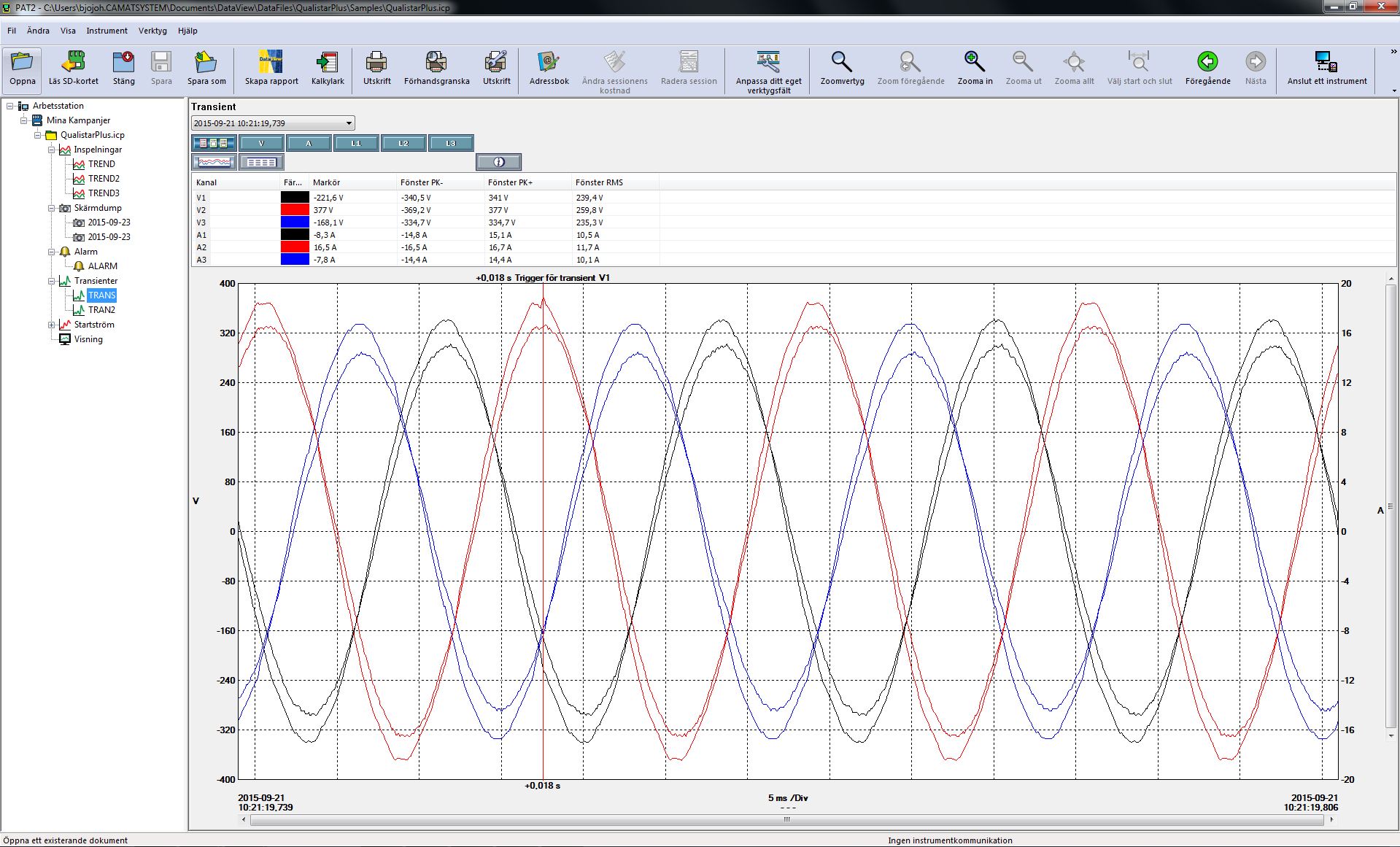The image size is (1400, 847).
Task: Open Skapa rapport tool
Action: [x=271, y=63]
